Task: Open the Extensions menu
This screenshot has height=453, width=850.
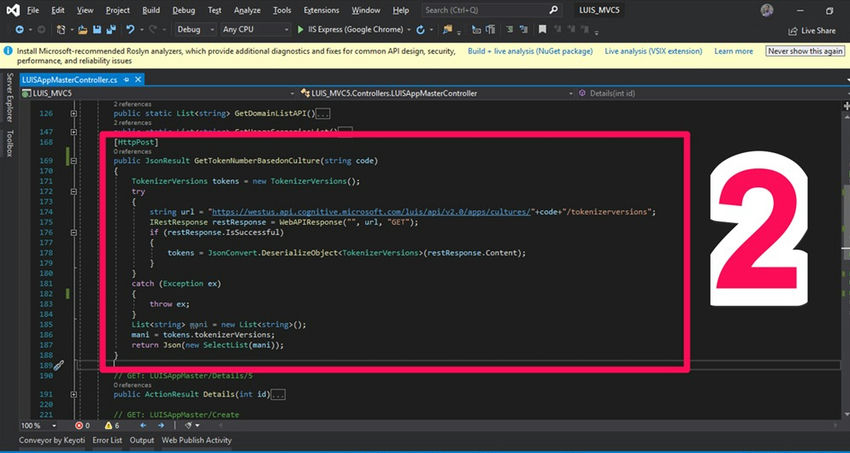Action: point(321,10)
